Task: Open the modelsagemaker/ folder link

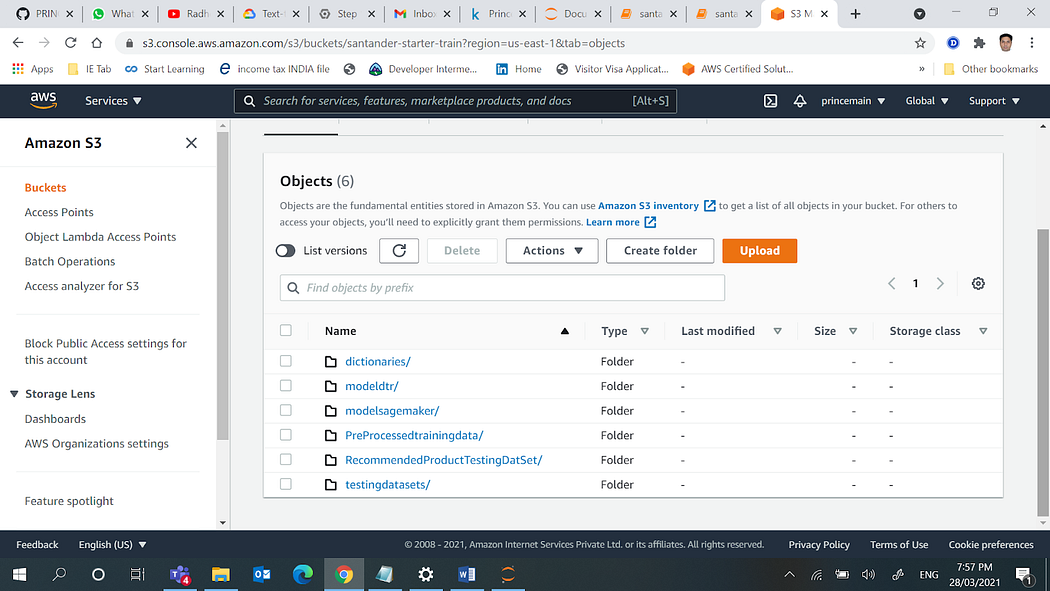Action: click(392, 410)
